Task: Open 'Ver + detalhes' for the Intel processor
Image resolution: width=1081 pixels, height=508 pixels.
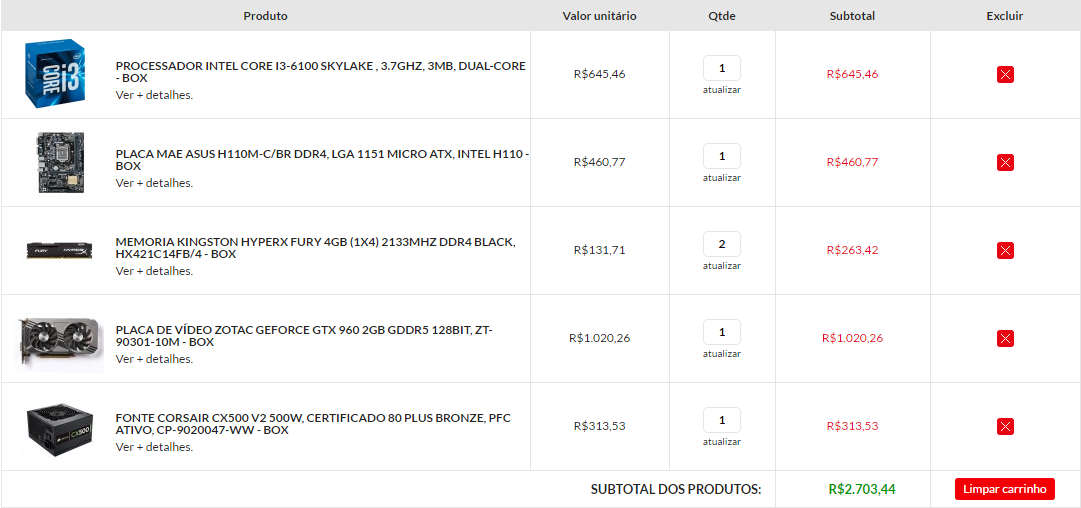Action: (x=154, y=95)
